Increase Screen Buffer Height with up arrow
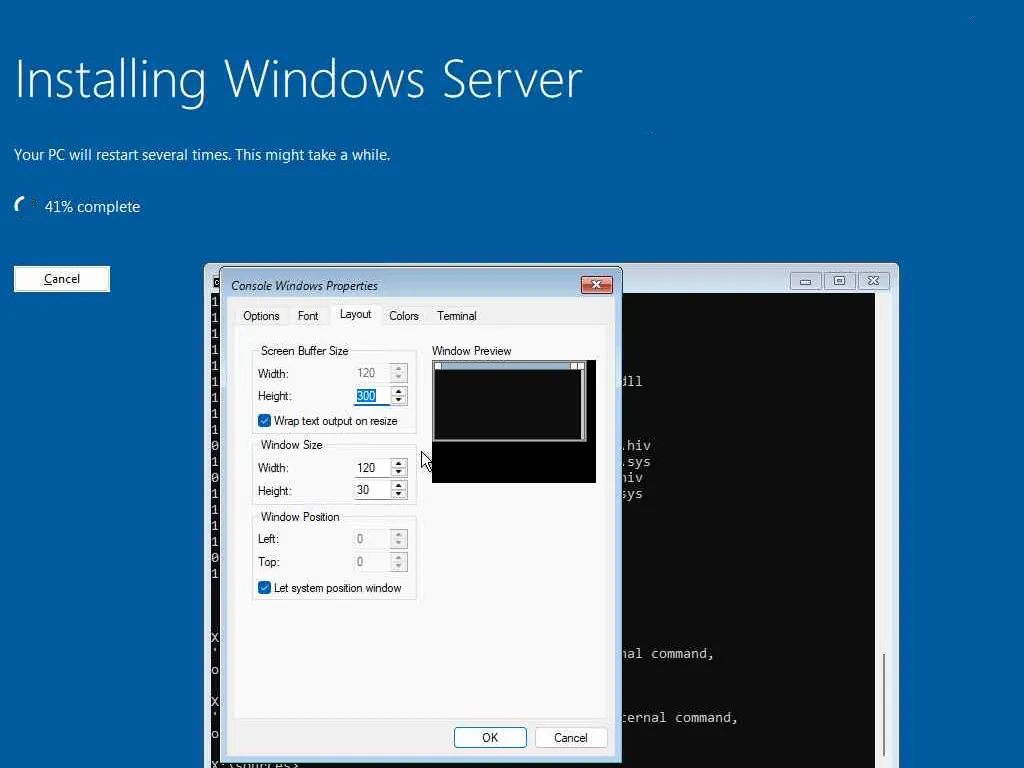This screenshot has width=1024, height=768. tap(399, 391)
